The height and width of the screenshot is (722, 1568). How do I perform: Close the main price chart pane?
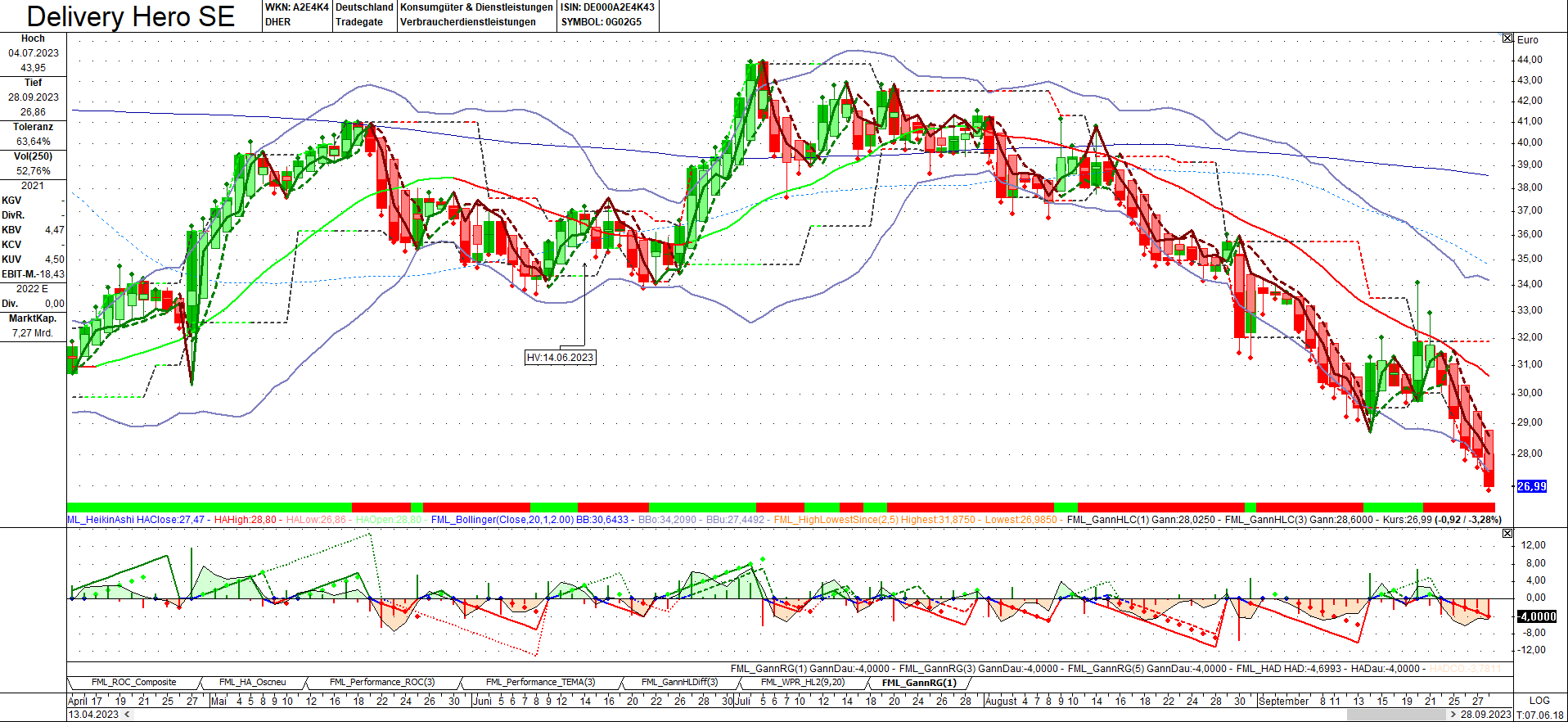(1507, 38)
